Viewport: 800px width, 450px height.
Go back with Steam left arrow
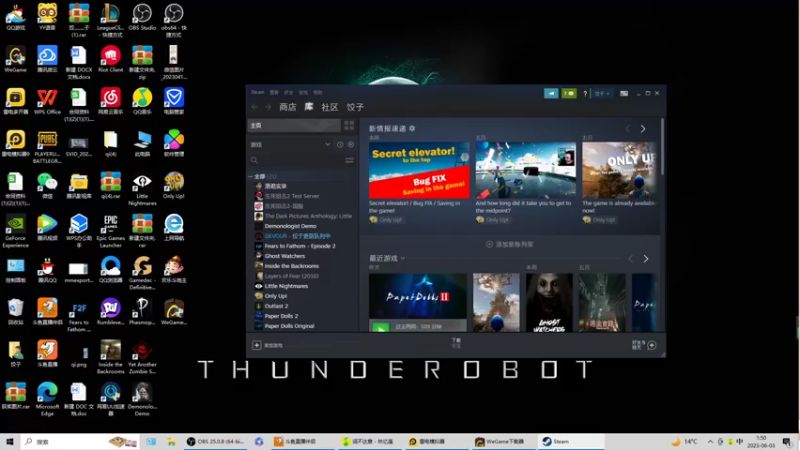(255, 107)
